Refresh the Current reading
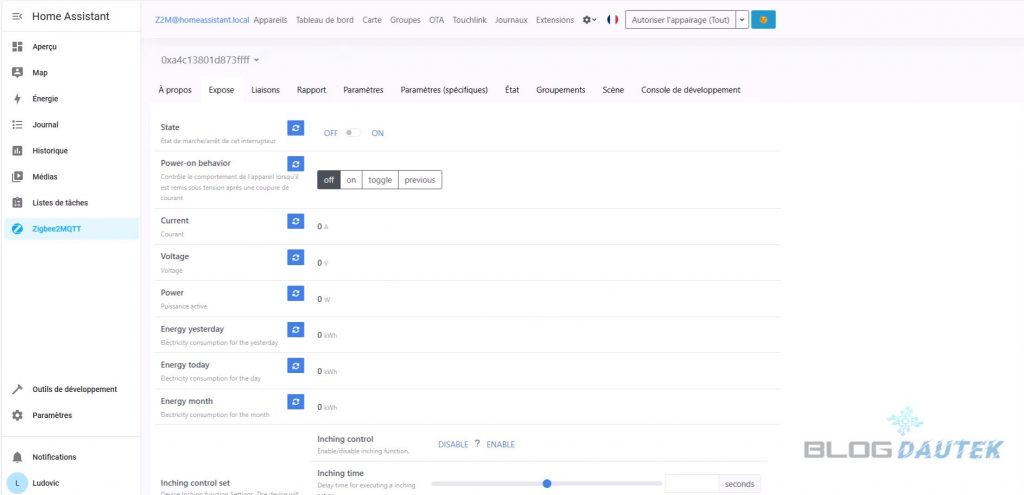Image resolution: width=1024 pixels, height=495 pixels. [295, 221]
